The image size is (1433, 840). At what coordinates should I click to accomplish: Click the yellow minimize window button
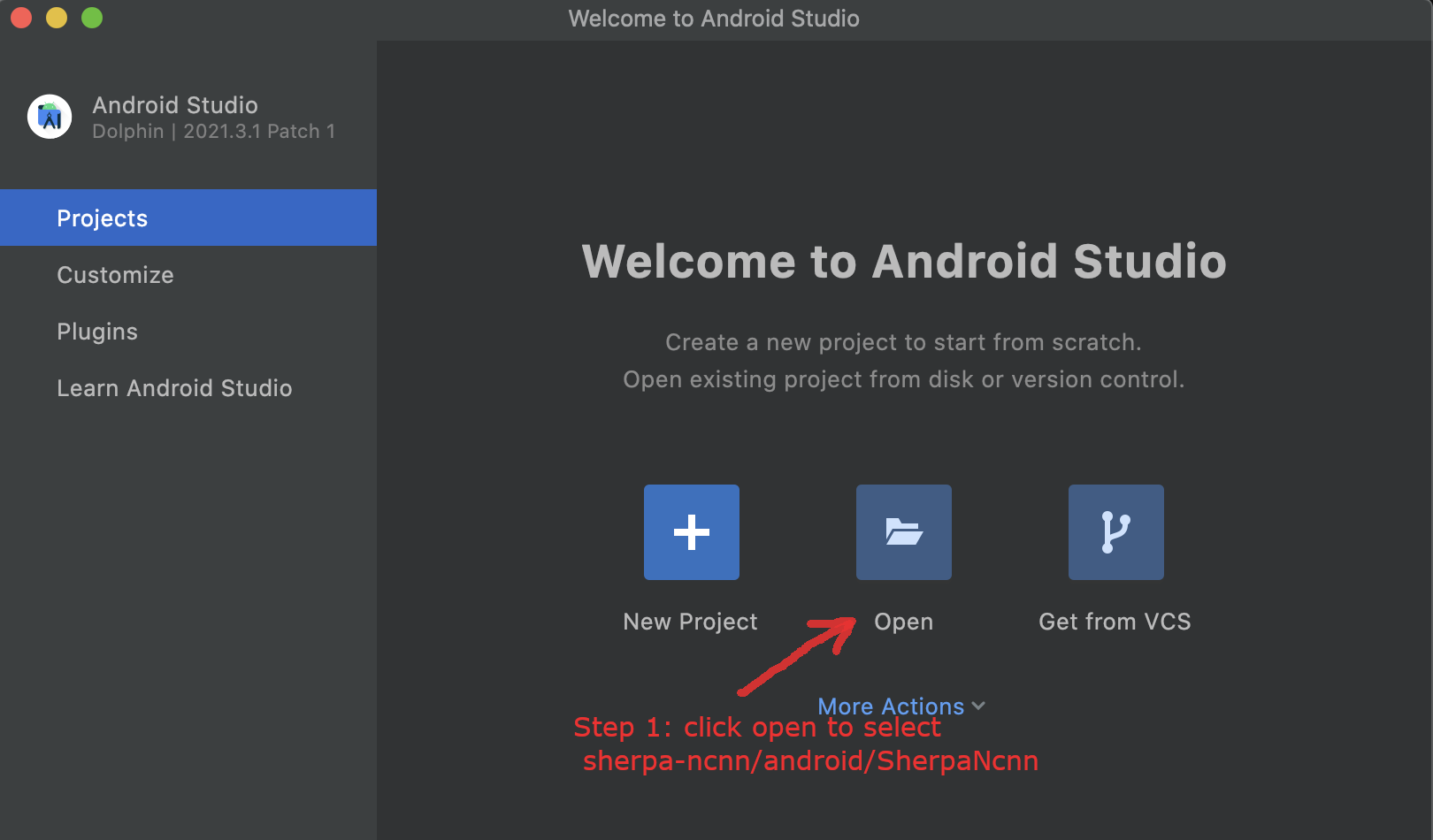point(57,18)
